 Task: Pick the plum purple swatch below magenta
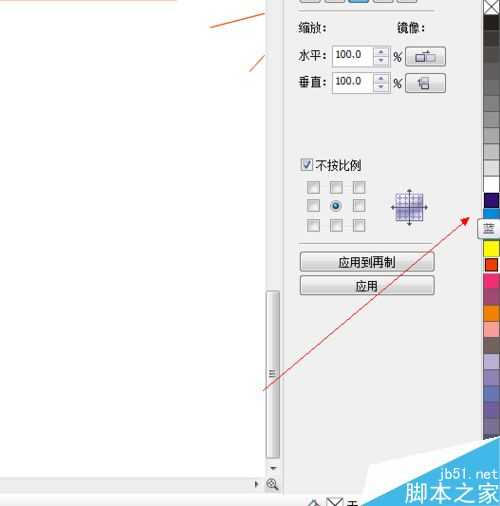[x=491, y=297]
